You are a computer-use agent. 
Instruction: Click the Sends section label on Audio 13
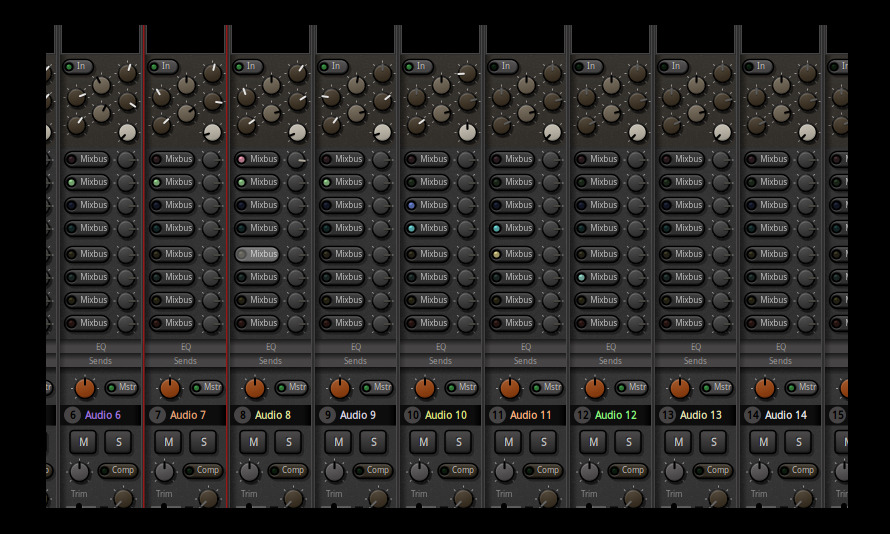click(695, 361)
